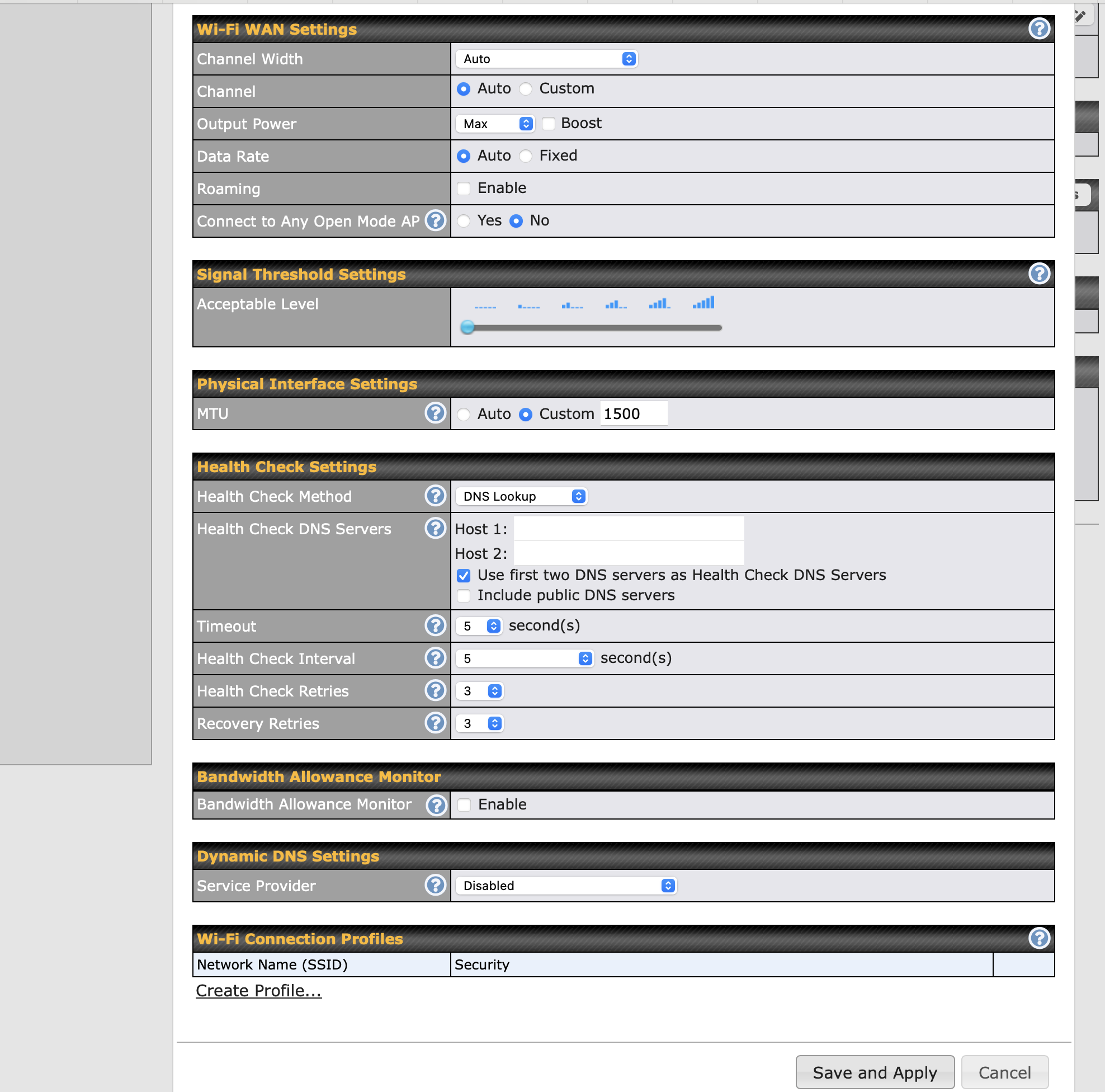Click the Host 1 DNS input field
1105x1092 pixels.
629,529
